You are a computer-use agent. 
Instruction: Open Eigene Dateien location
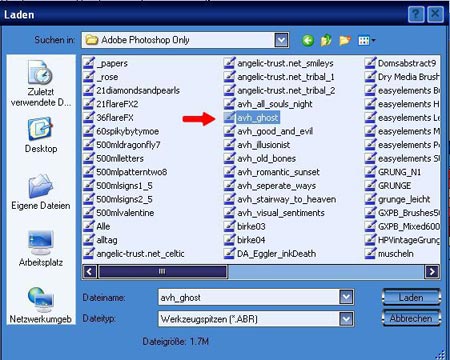tap(41, 192)
